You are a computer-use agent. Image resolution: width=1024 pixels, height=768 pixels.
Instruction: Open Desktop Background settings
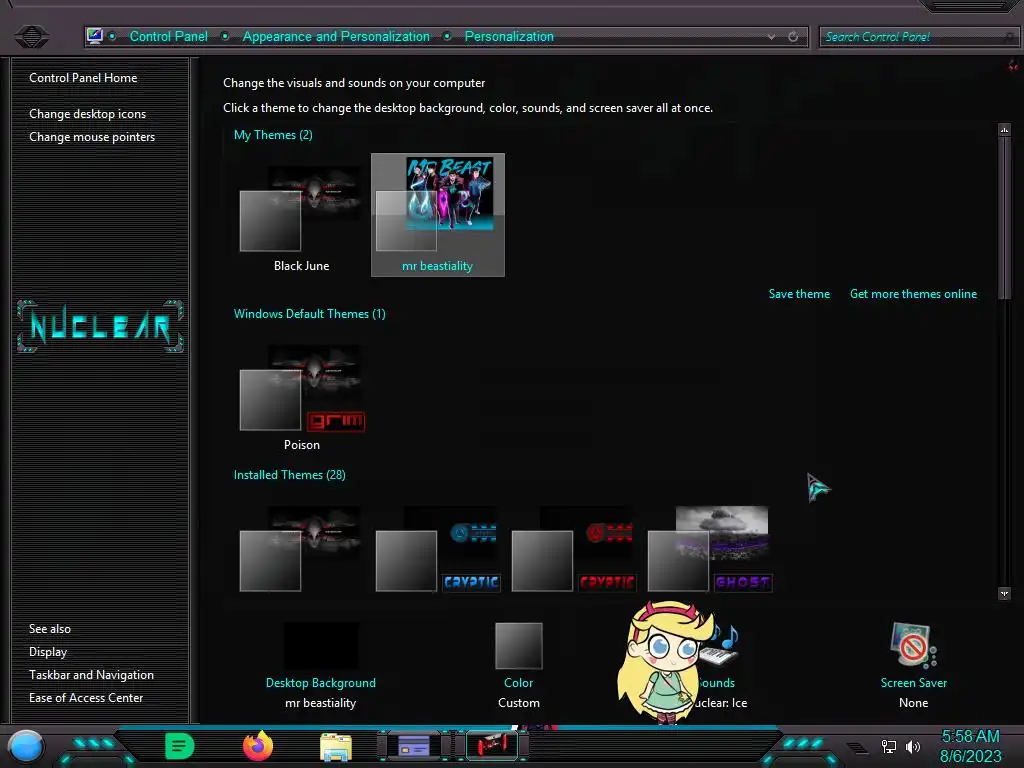click(x=321, y=682)
